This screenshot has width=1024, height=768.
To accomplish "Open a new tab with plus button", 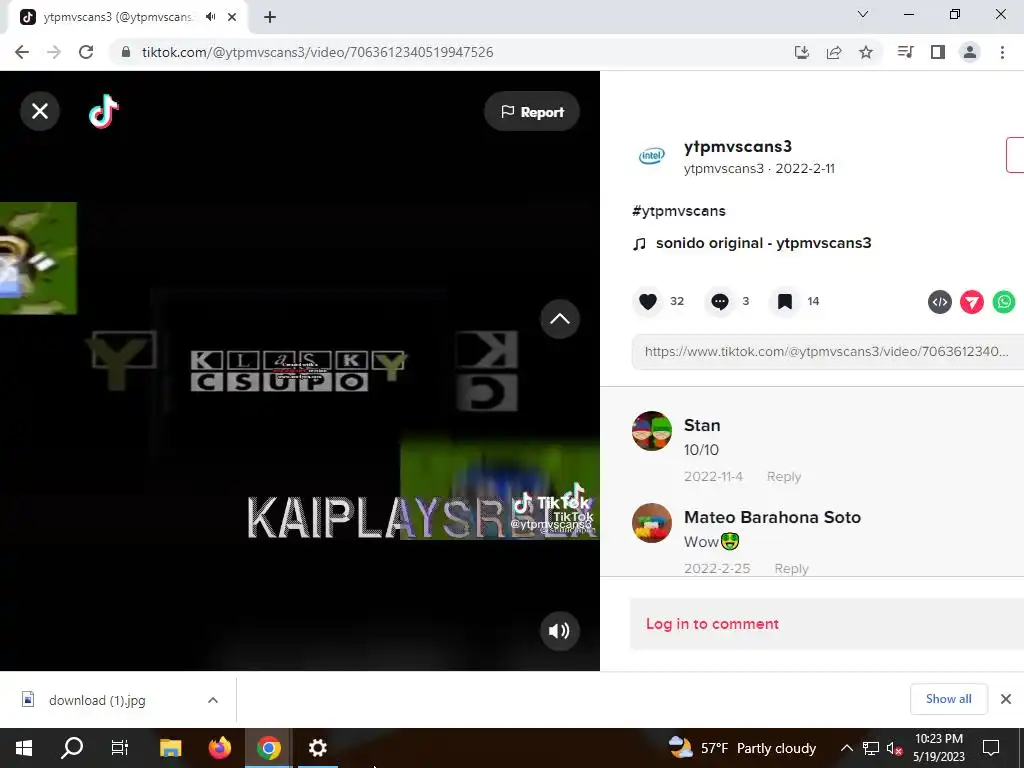I will click(270, 17).
